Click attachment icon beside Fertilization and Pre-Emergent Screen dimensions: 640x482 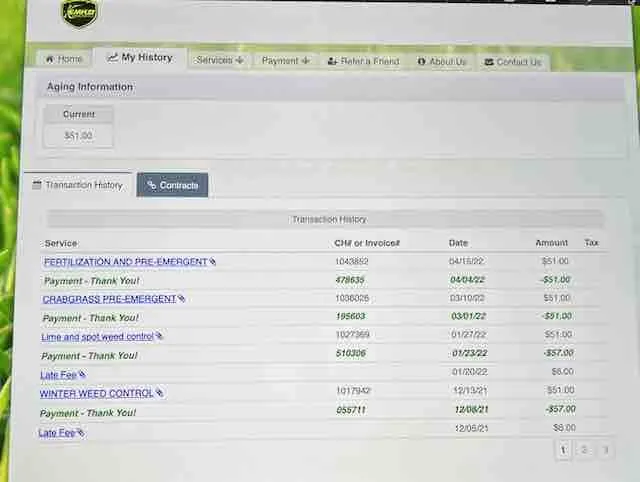pos(213,262)
